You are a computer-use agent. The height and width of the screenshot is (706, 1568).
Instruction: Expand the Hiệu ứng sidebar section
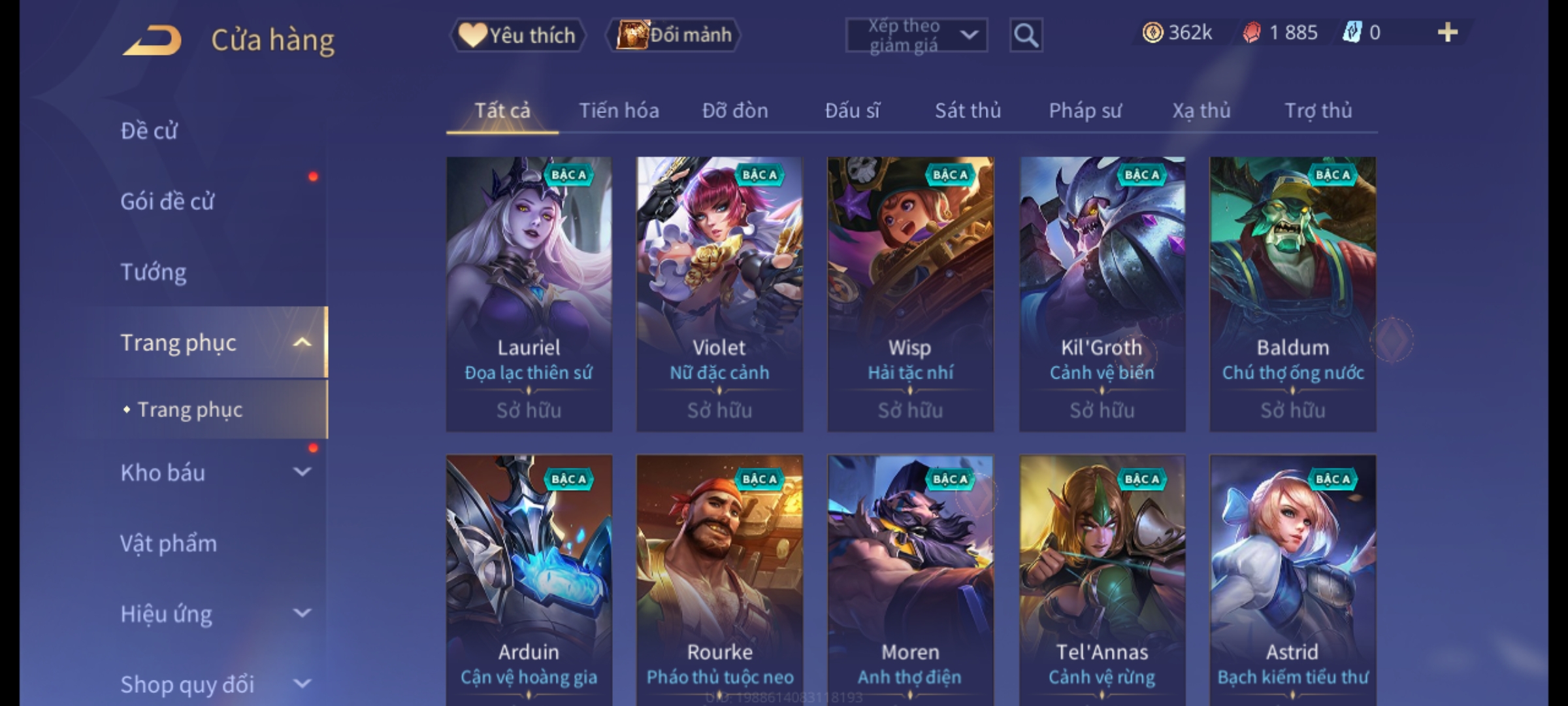302,613
